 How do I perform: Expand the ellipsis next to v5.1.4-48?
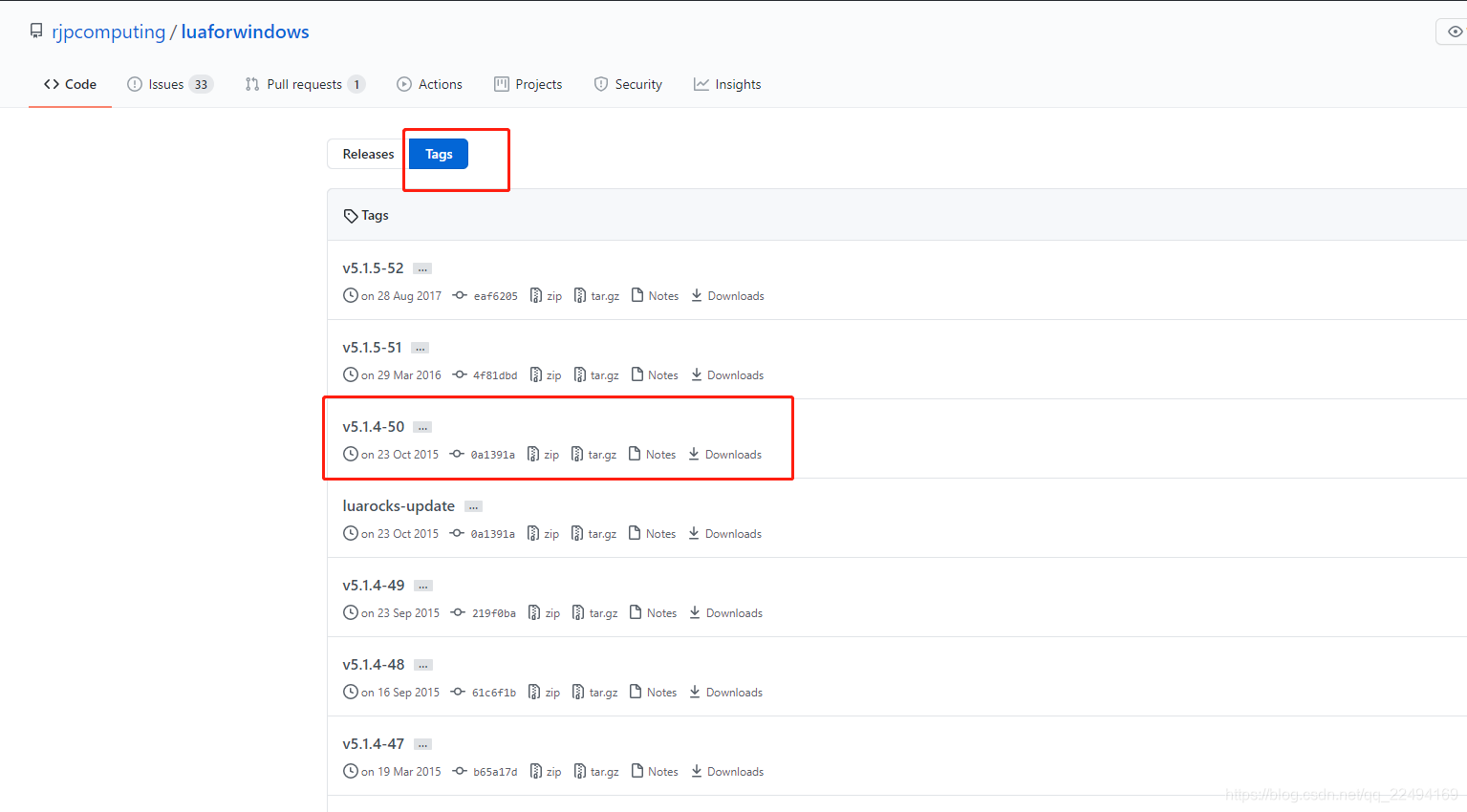(423, 666)
